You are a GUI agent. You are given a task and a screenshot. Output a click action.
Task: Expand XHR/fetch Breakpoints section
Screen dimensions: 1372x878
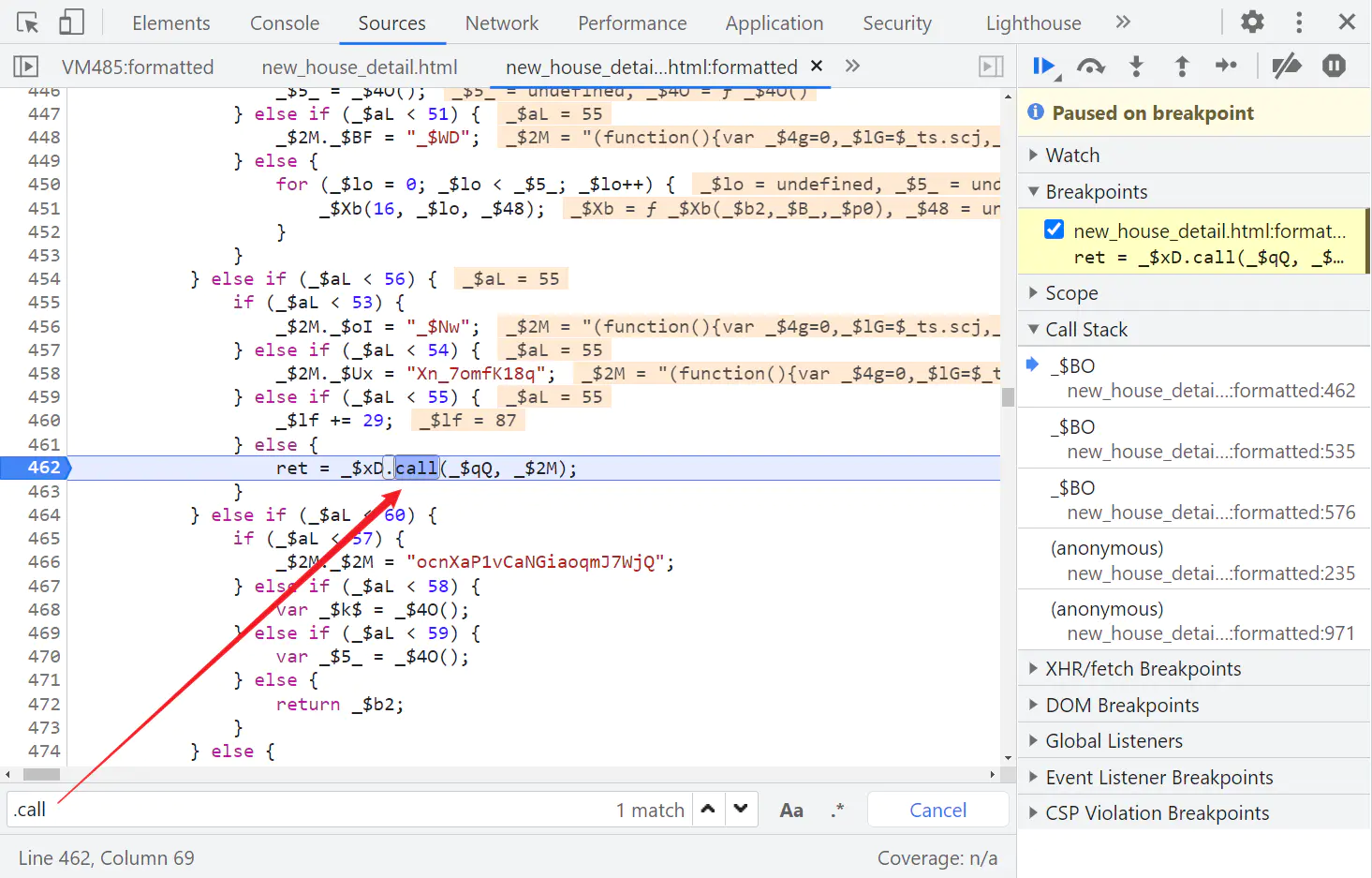[x=1143, y=669]
